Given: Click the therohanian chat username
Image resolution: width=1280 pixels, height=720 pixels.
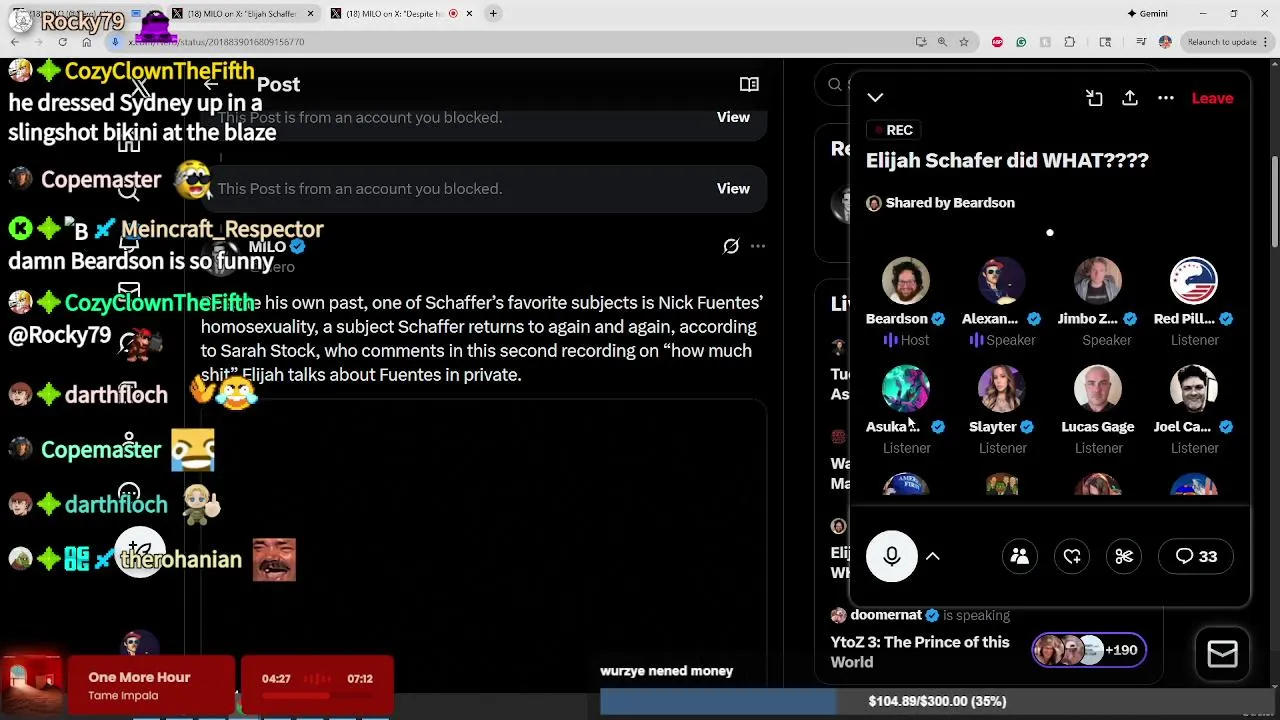Looking at the screenshot, I should point(181,560).
